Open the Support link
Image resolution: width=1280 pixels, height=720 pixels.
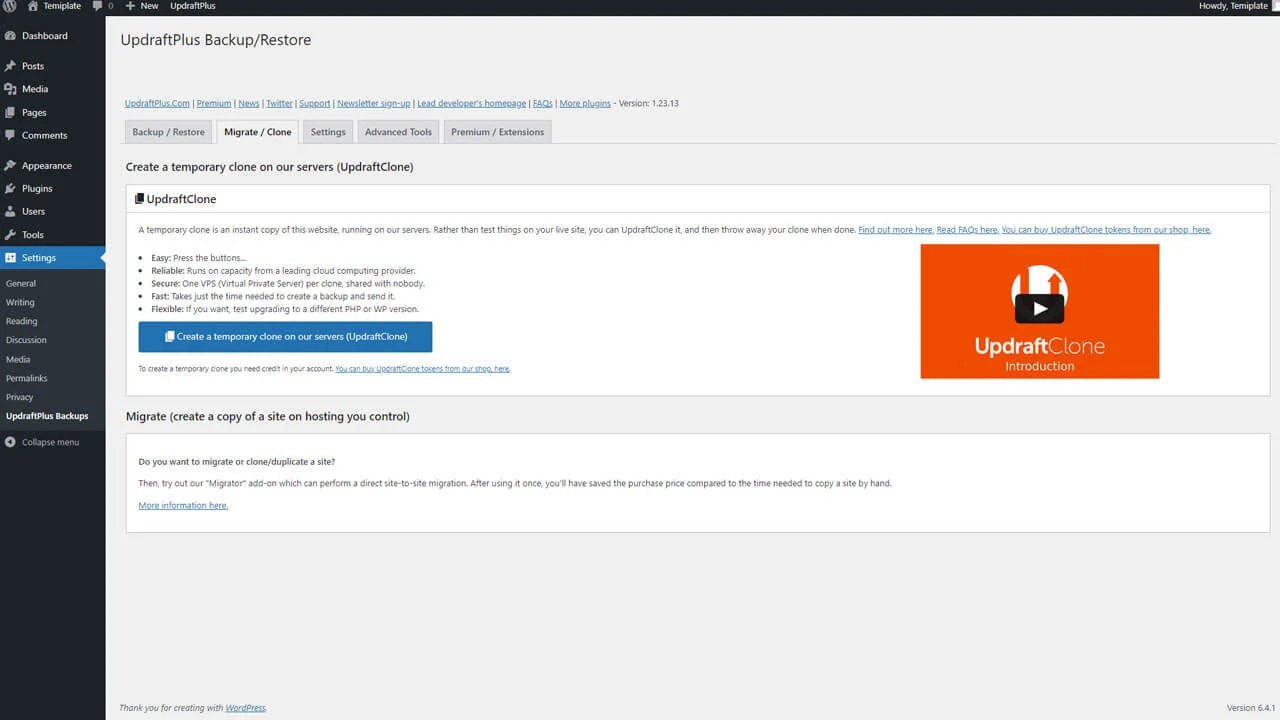click(315, 103)
